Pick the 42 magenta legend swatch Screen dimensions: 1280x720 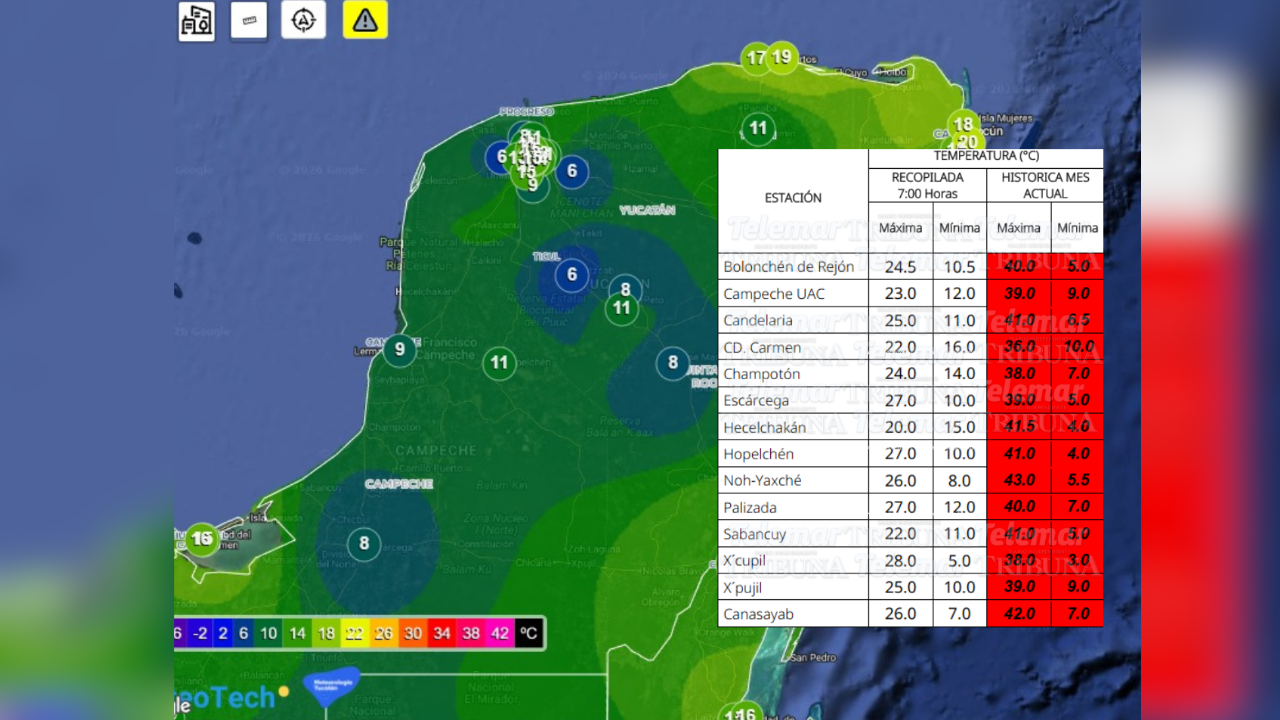[x=500, y=633]
